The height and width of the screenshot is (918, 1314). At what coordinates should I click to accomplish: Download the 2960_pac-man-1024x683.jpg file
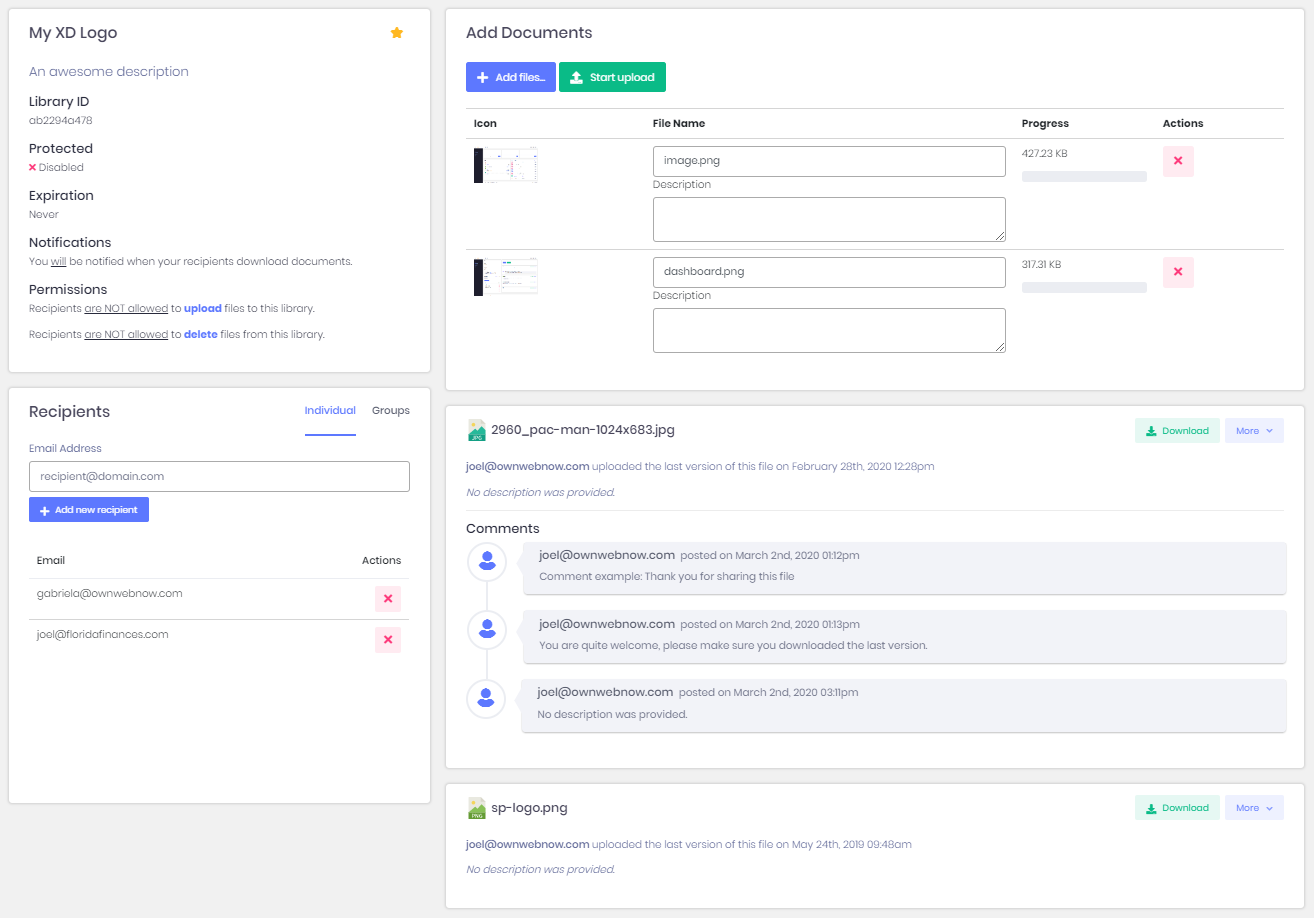coord(1177,431)
